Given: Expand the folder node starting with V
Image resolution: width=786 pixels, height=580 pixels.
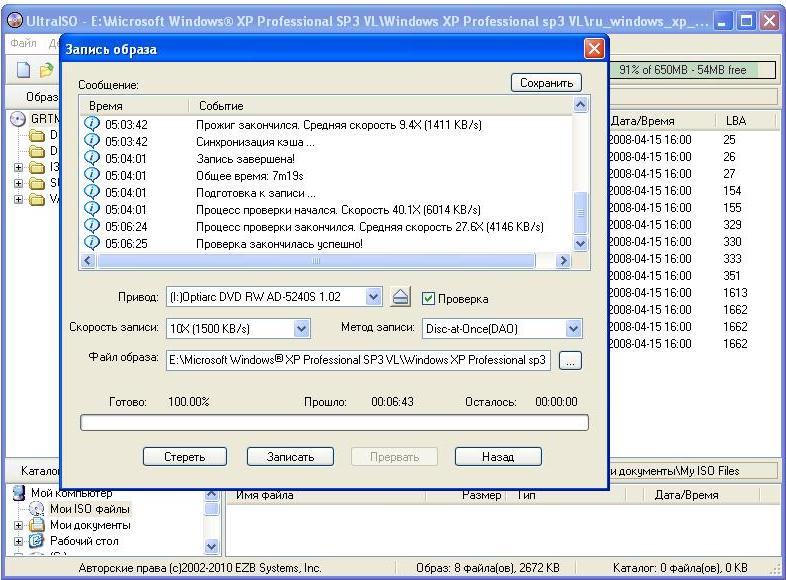Looking at the screenshot, I should pyautogui.click(x=19, y=200).
